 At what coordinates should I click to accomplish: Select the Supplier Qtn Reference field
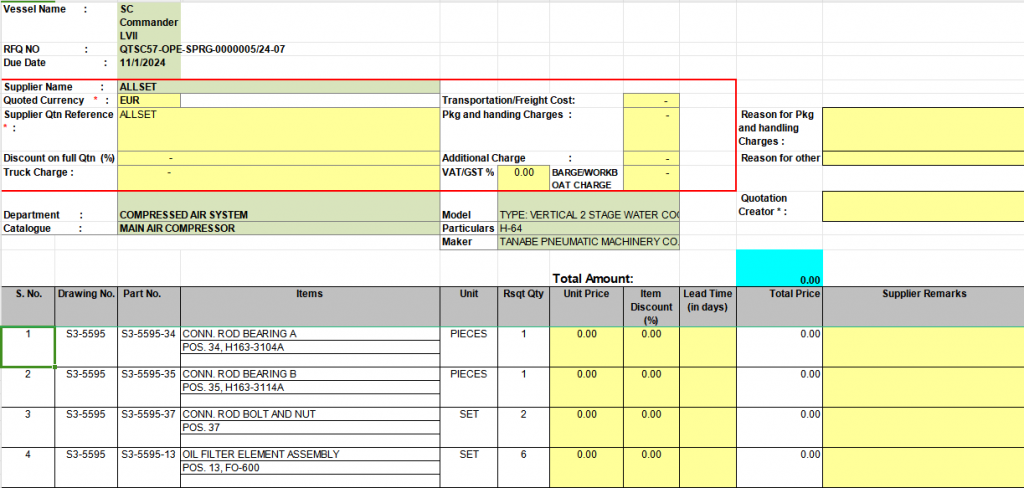(x=278, y=128)
